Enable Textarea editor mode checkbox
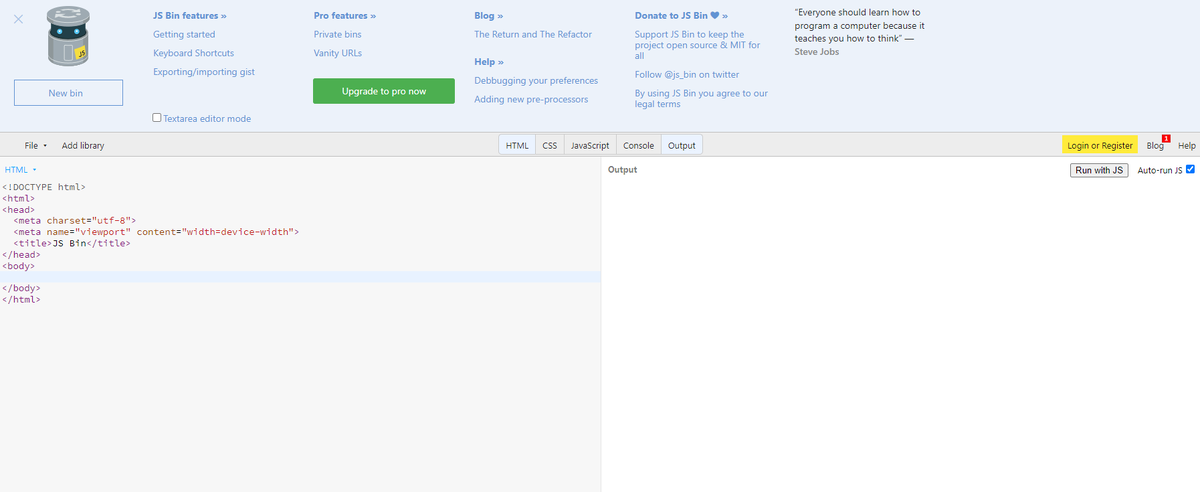This screenshot has height=492, width=1200. (157, 118)
